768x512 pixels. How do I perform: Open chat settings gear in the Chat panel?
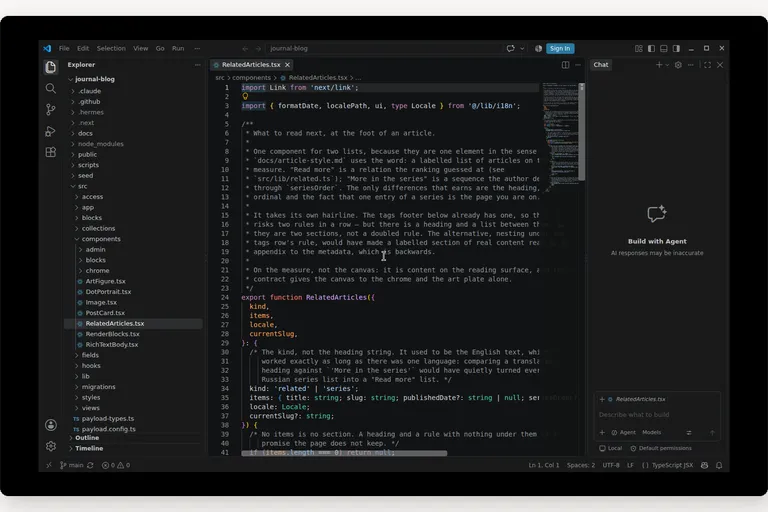678,65
